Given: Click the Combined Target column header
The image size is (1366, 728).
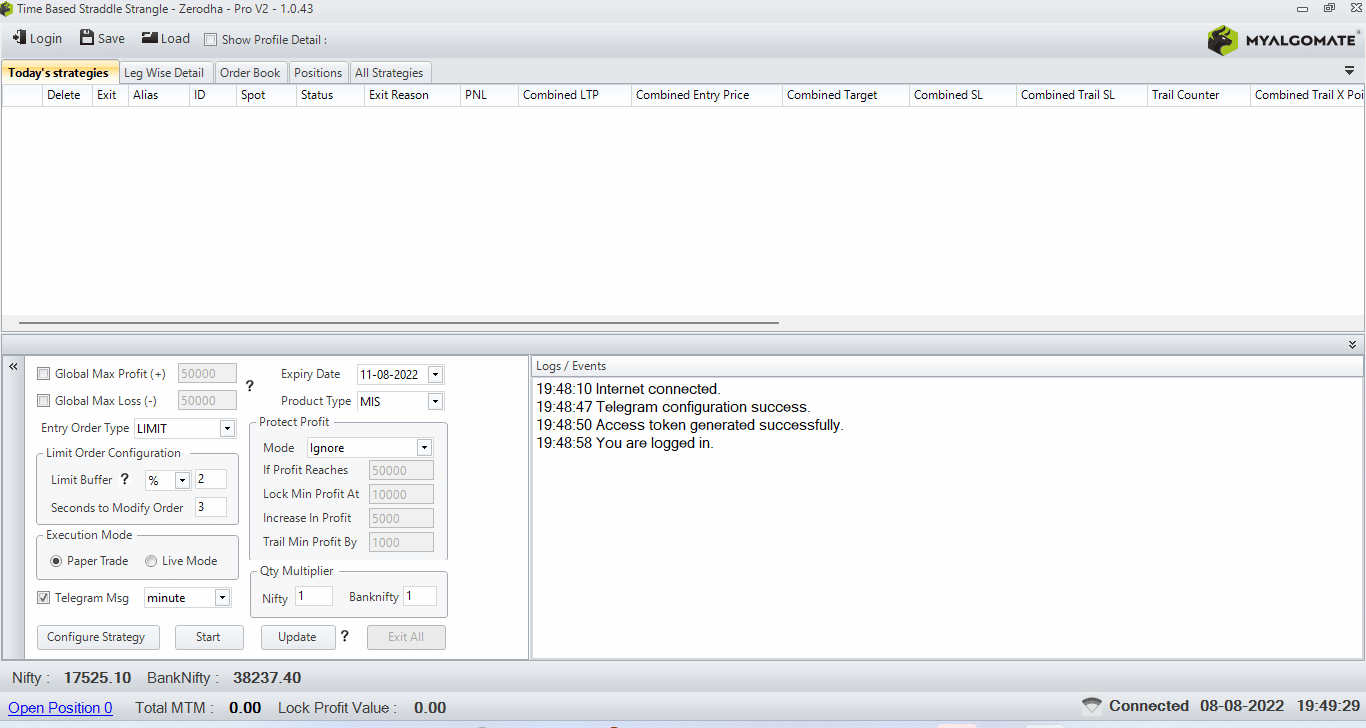Looking at the screenshot, I should click(846, 95).
